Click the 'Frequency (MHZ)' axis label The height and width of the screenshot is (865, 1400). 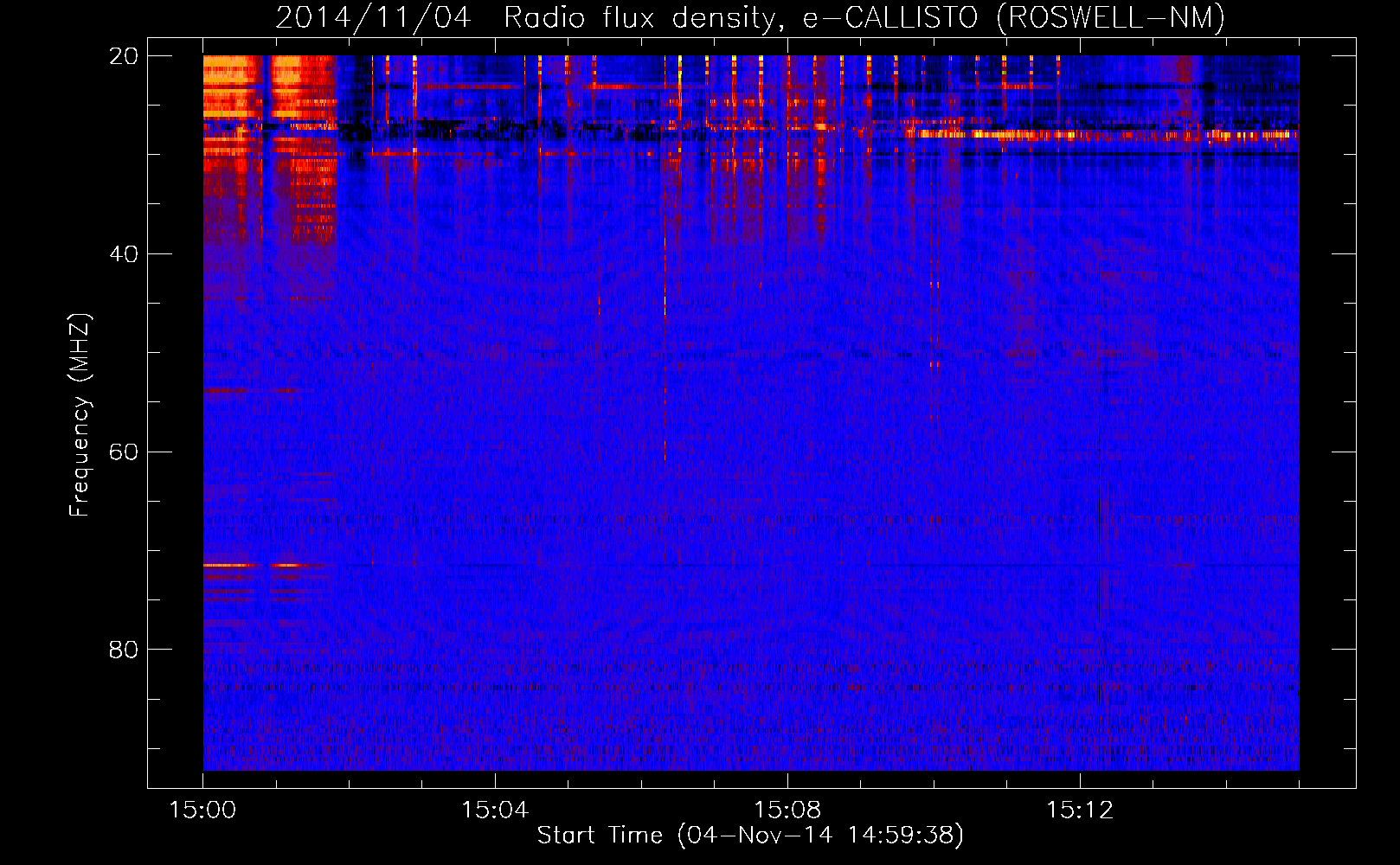80,415
